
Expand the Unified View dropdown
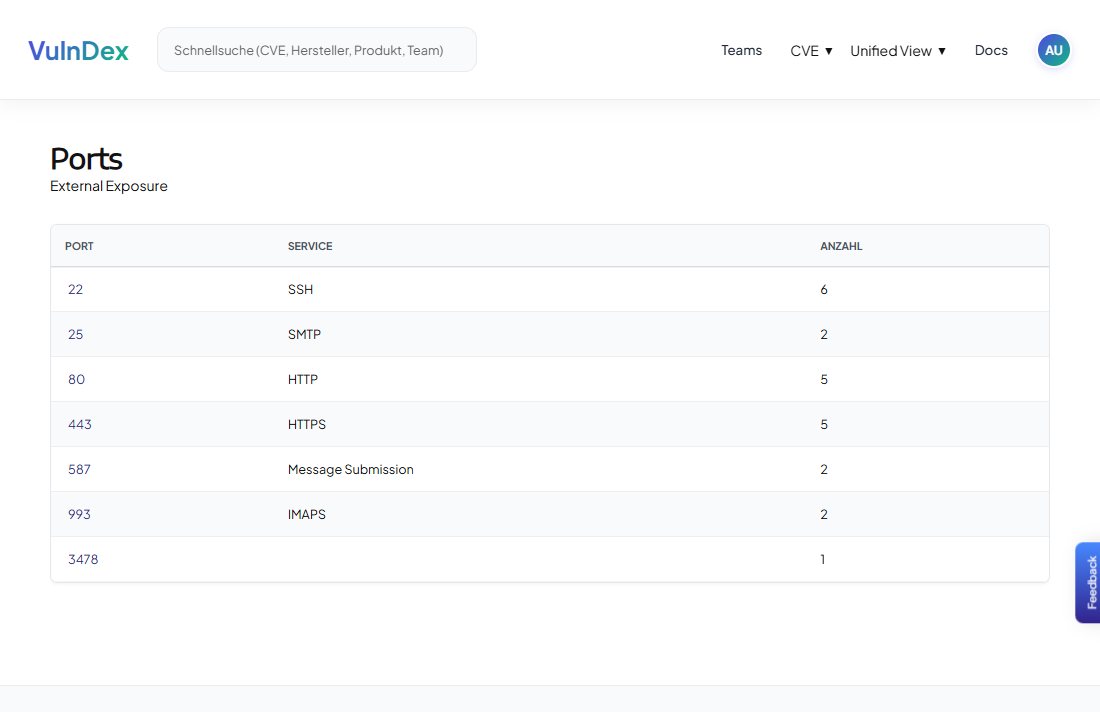click(897, 50)
